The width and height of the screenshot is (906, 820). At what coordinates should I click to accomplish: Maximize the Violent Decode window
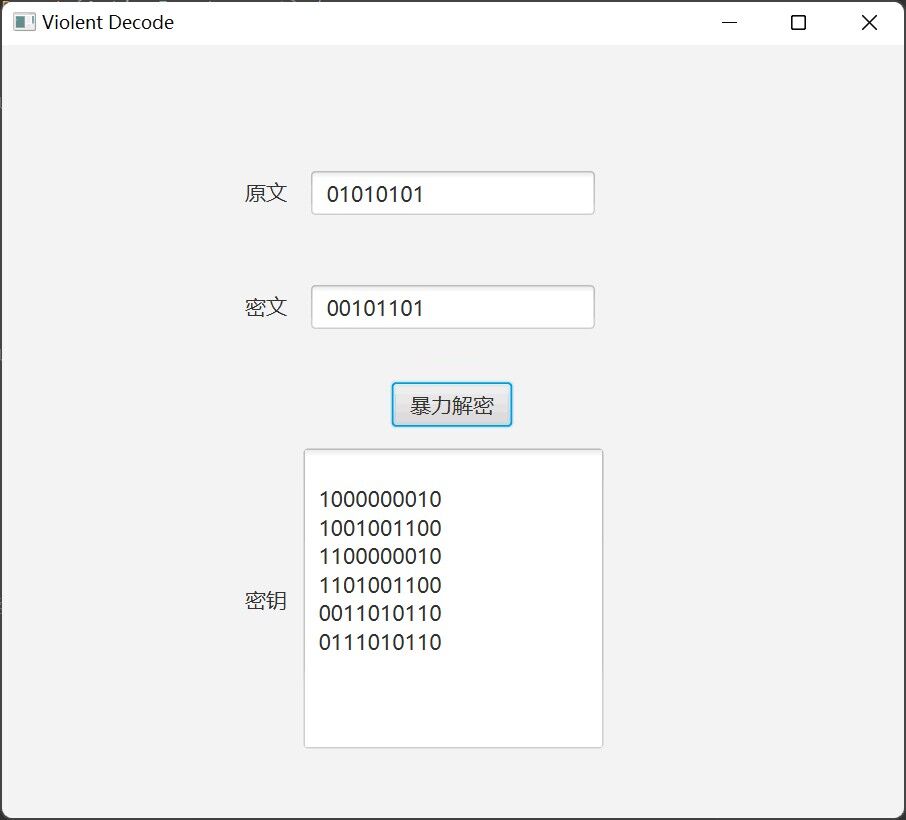click(798, 22)
